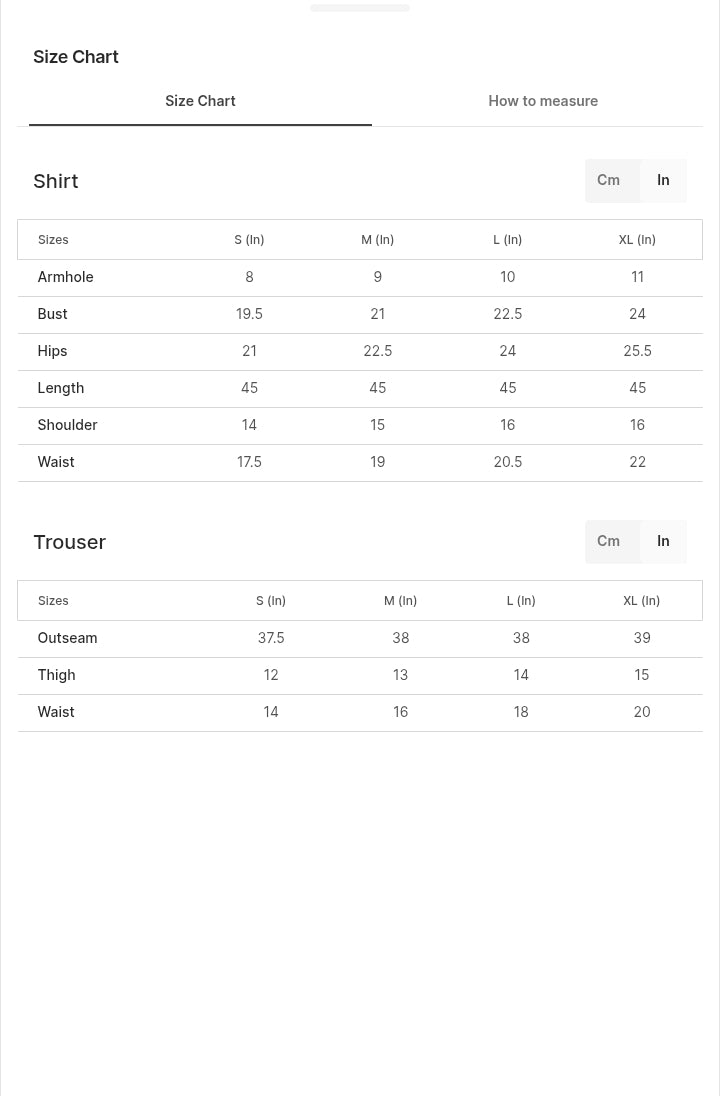720x1096 pixels.
Task: Select the Shirt Bust row label
Action: (x=52, y=314)
